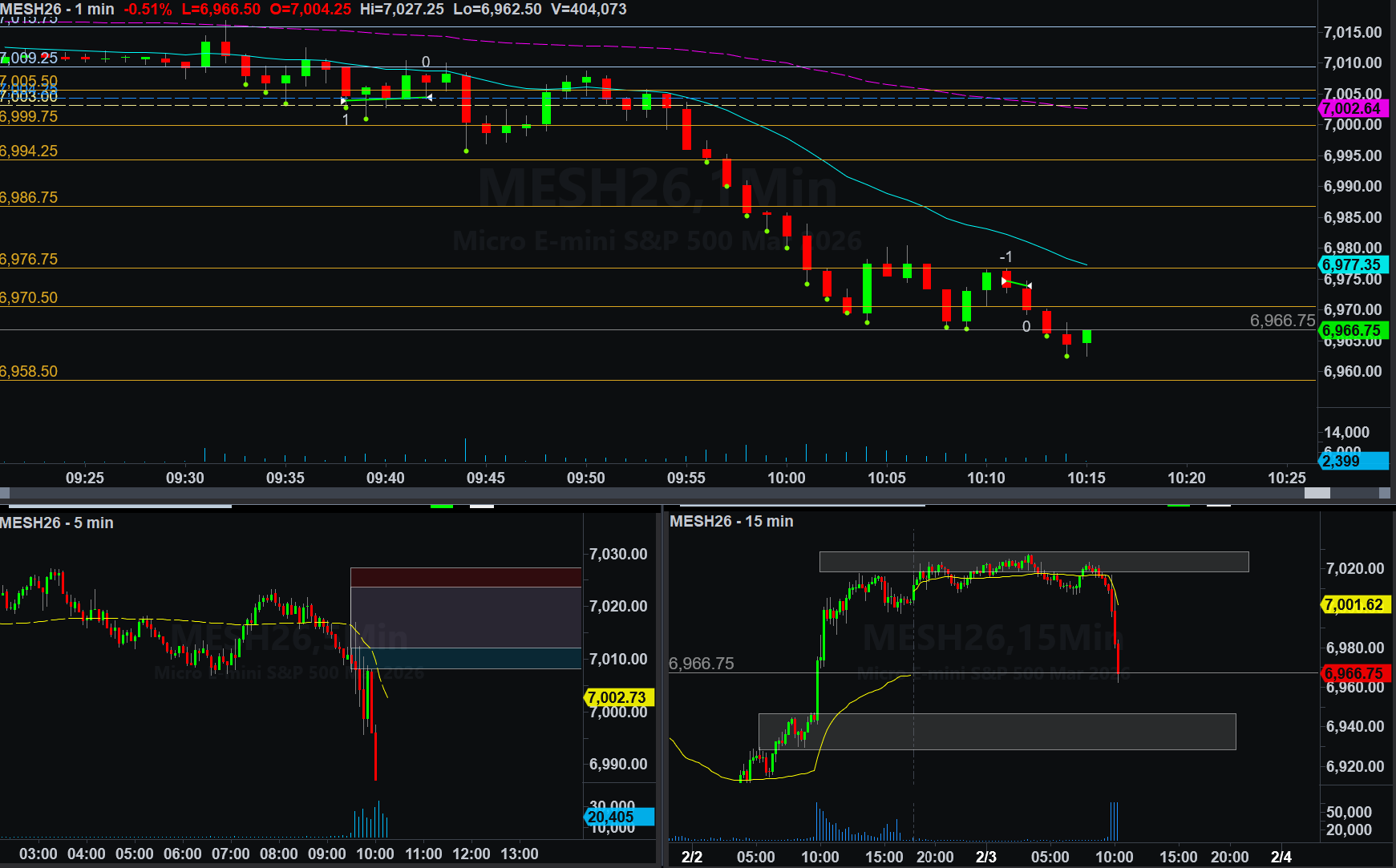Select the magenta 7,002.64 price tag
The width and height of the screenshot is (1396, 868).
coord(1352,108)
